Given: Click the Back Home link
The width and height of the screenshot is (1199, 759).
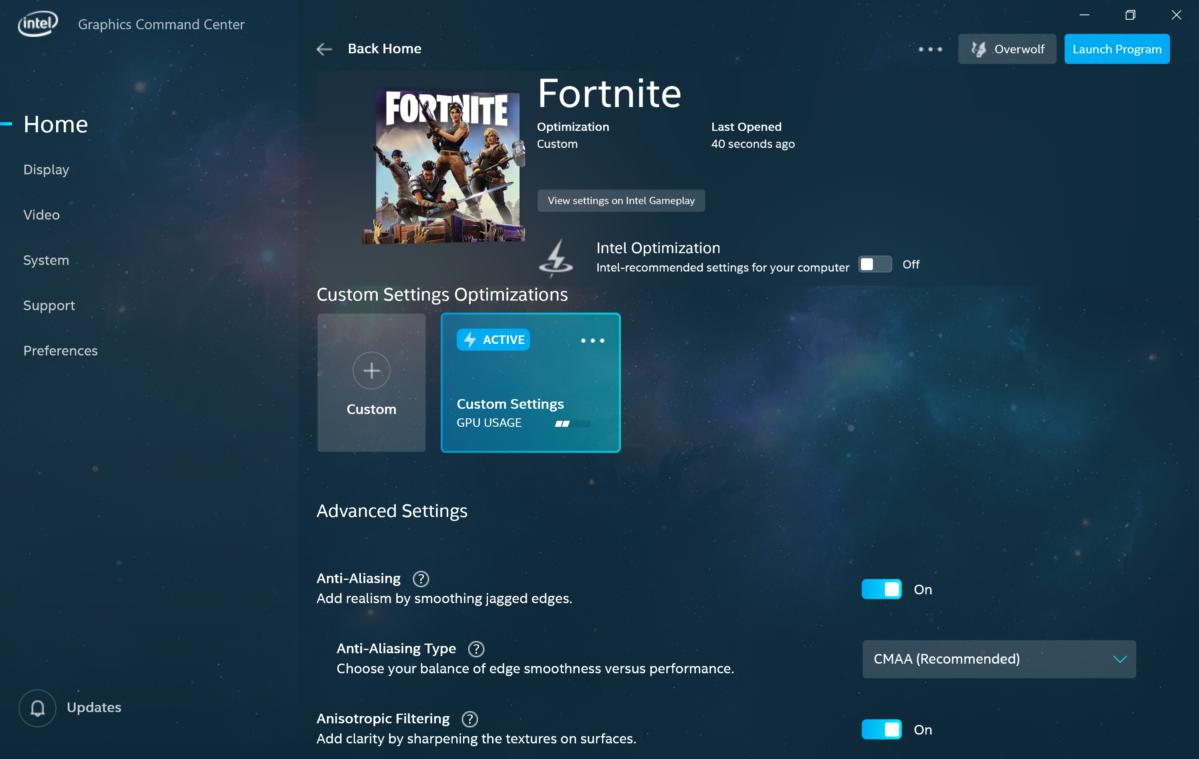Looking at the screenshot, I should pyautogui.click(x=384, y=49).
